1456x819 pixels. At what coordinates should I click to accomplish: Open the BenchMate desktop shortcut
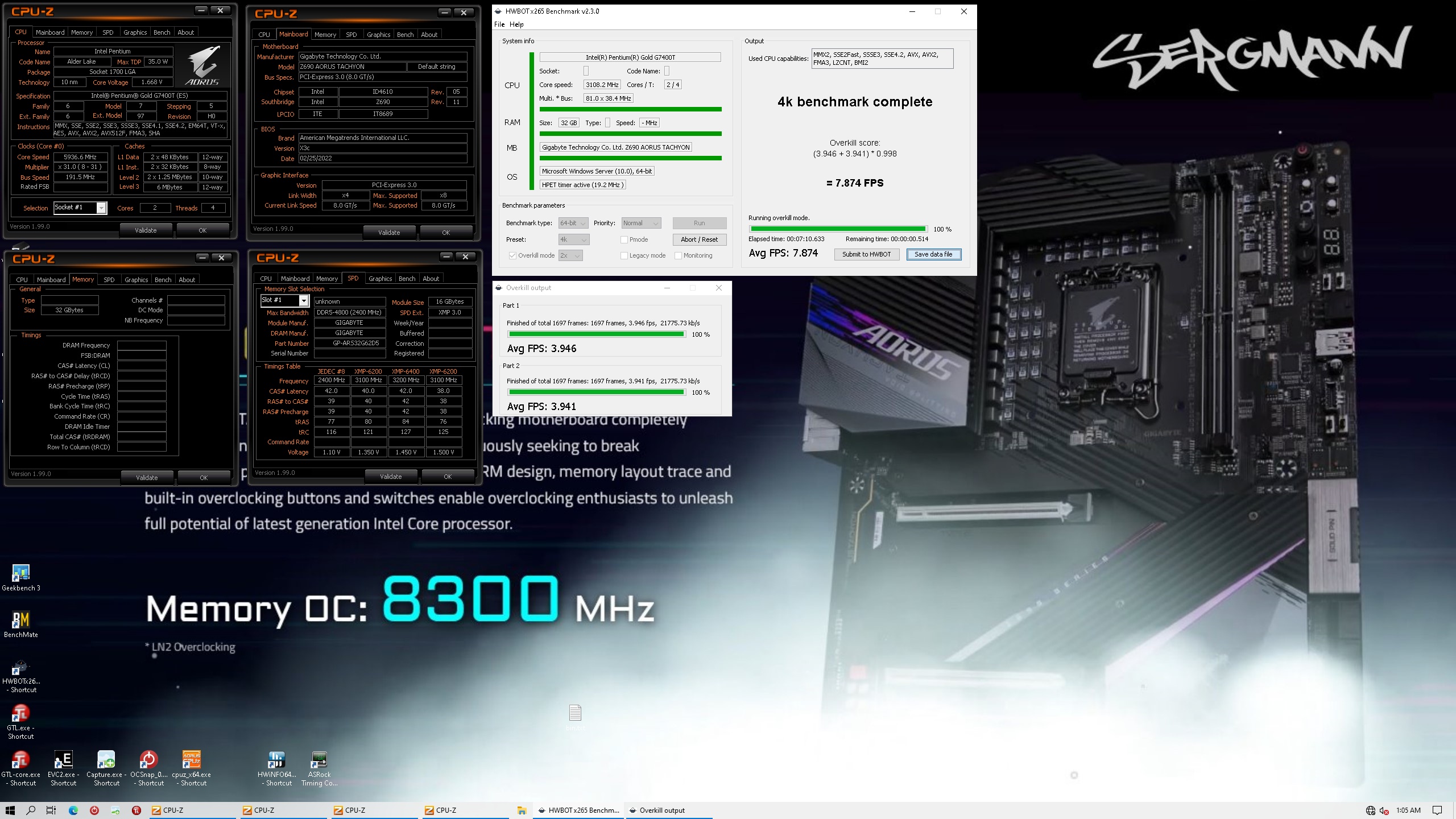(21, 624)
